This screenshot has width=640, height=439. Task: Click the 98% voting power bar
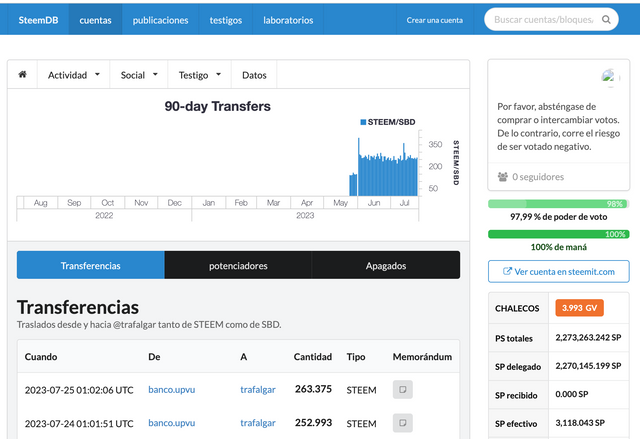558,204
